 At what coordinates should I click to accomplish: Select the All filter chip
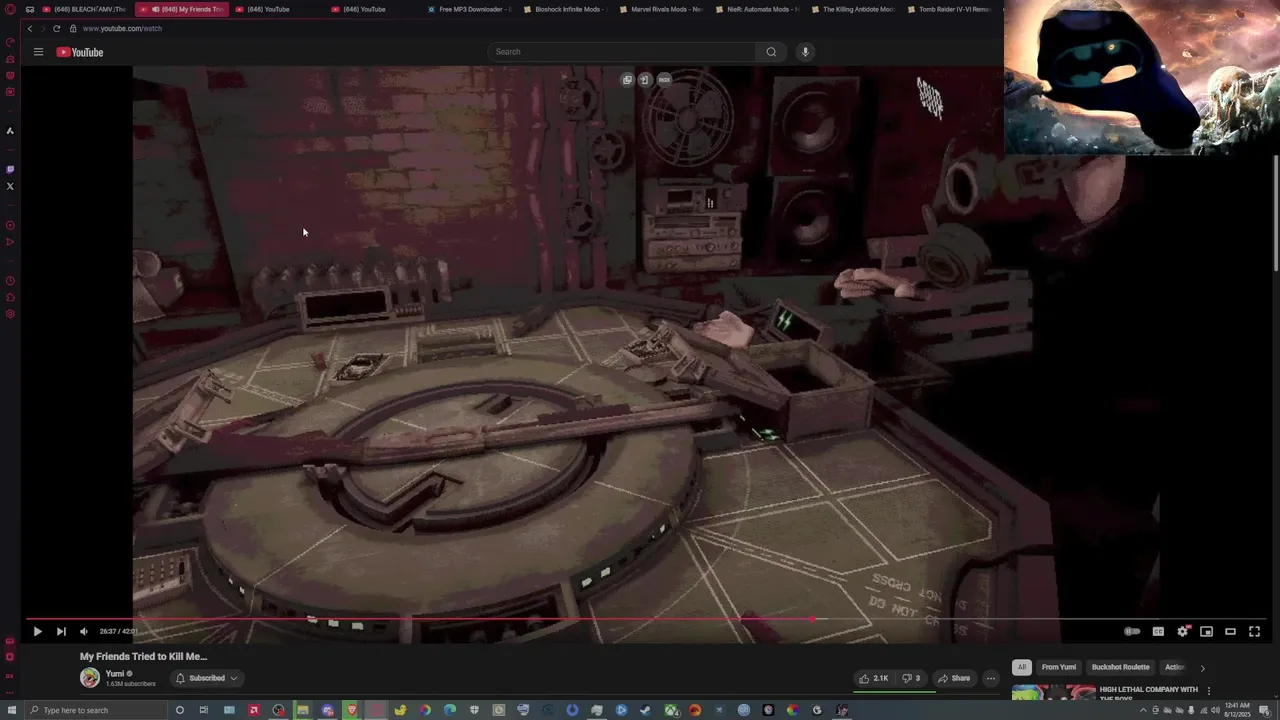click(x=1021, y=667)
